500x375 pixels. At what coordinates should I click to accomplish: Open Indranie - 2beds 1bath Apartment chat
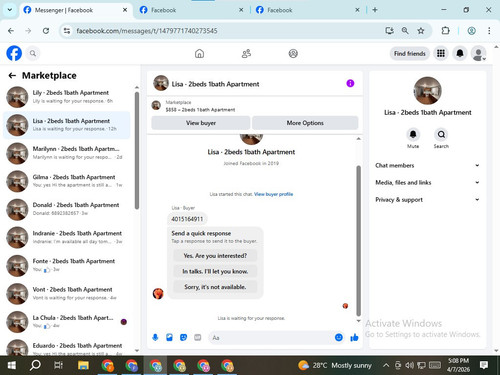67,237
